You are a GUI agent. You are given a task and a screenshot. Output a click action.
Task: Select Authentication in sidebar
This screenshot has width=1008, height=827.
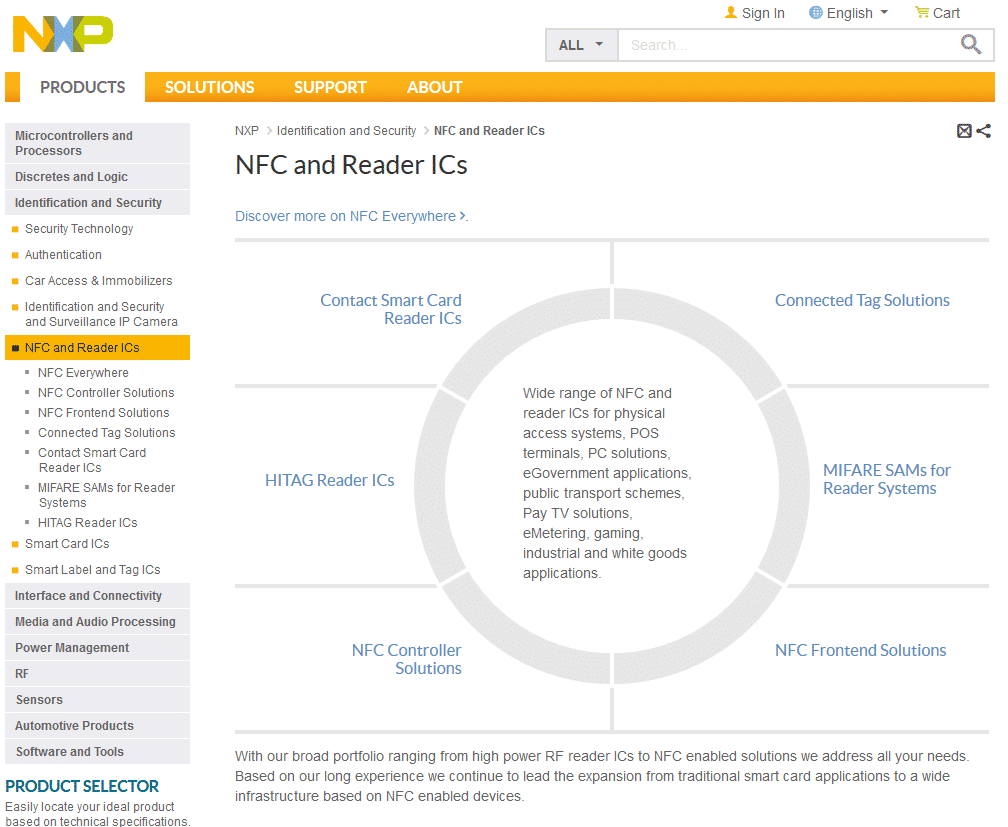[63, 255]
